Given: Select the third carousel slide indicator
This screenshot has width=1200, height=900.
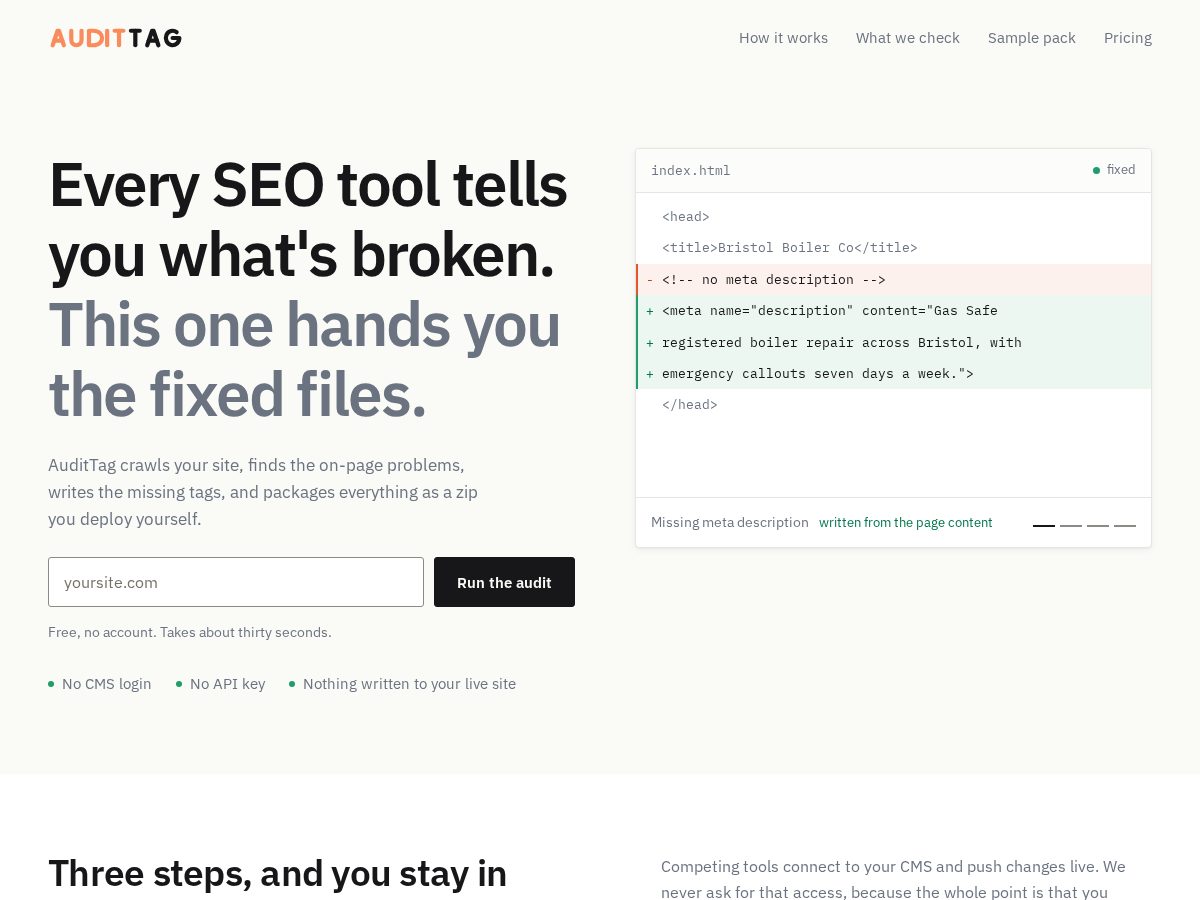Looking at the screenshot, I should 1098,525.
